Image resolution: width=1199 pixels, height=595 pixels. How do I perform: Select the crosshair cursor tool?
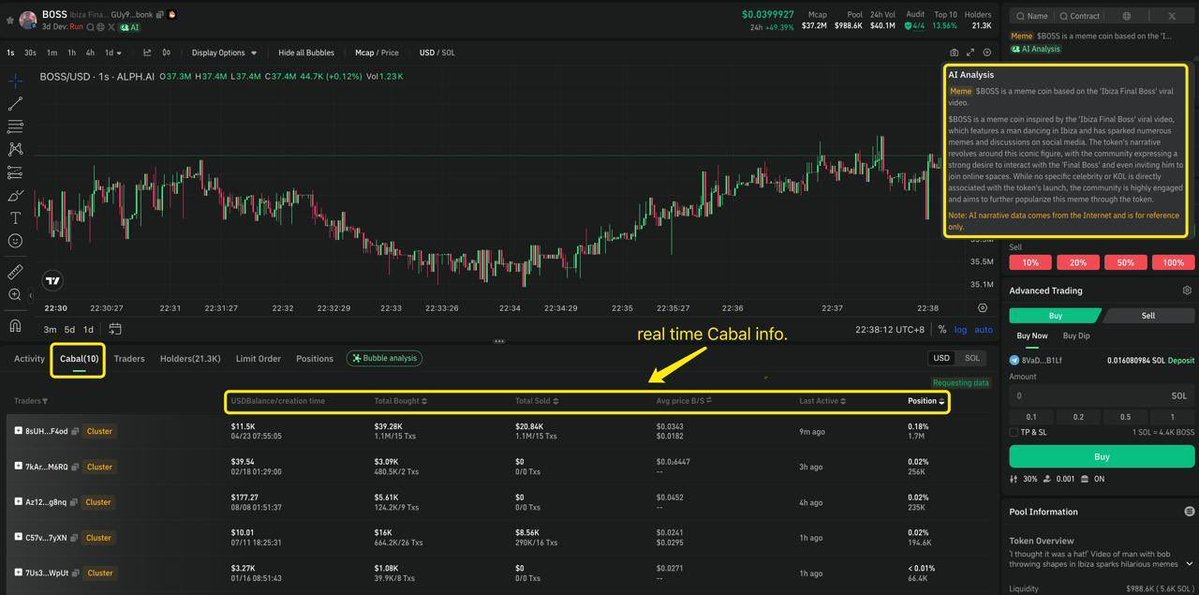pyautogui.click(x=15, y=81)
